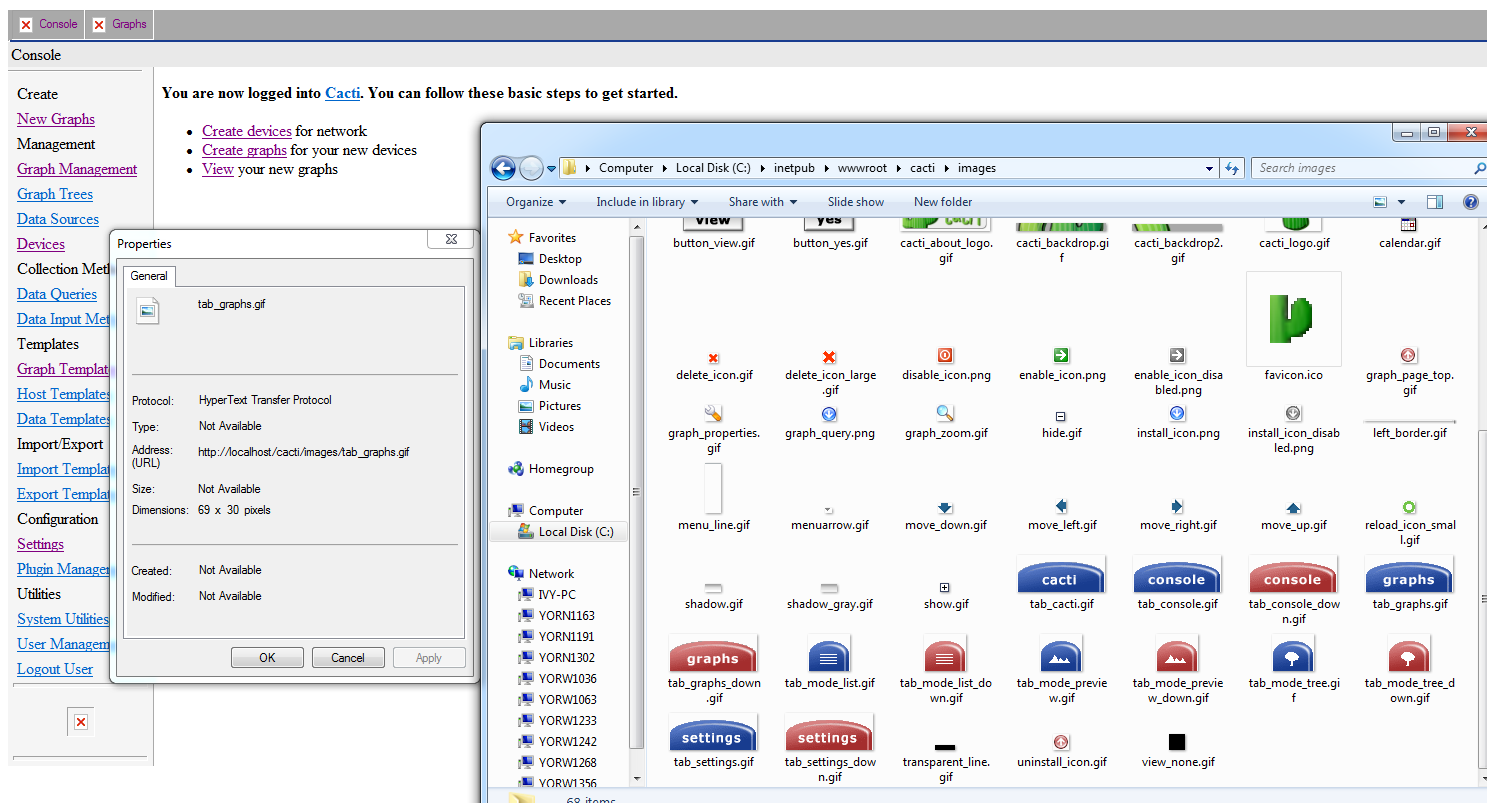1487x803 pixels.
Task: Select tab_mode_list_down.gif icon
Action: [x=944, y=655]
